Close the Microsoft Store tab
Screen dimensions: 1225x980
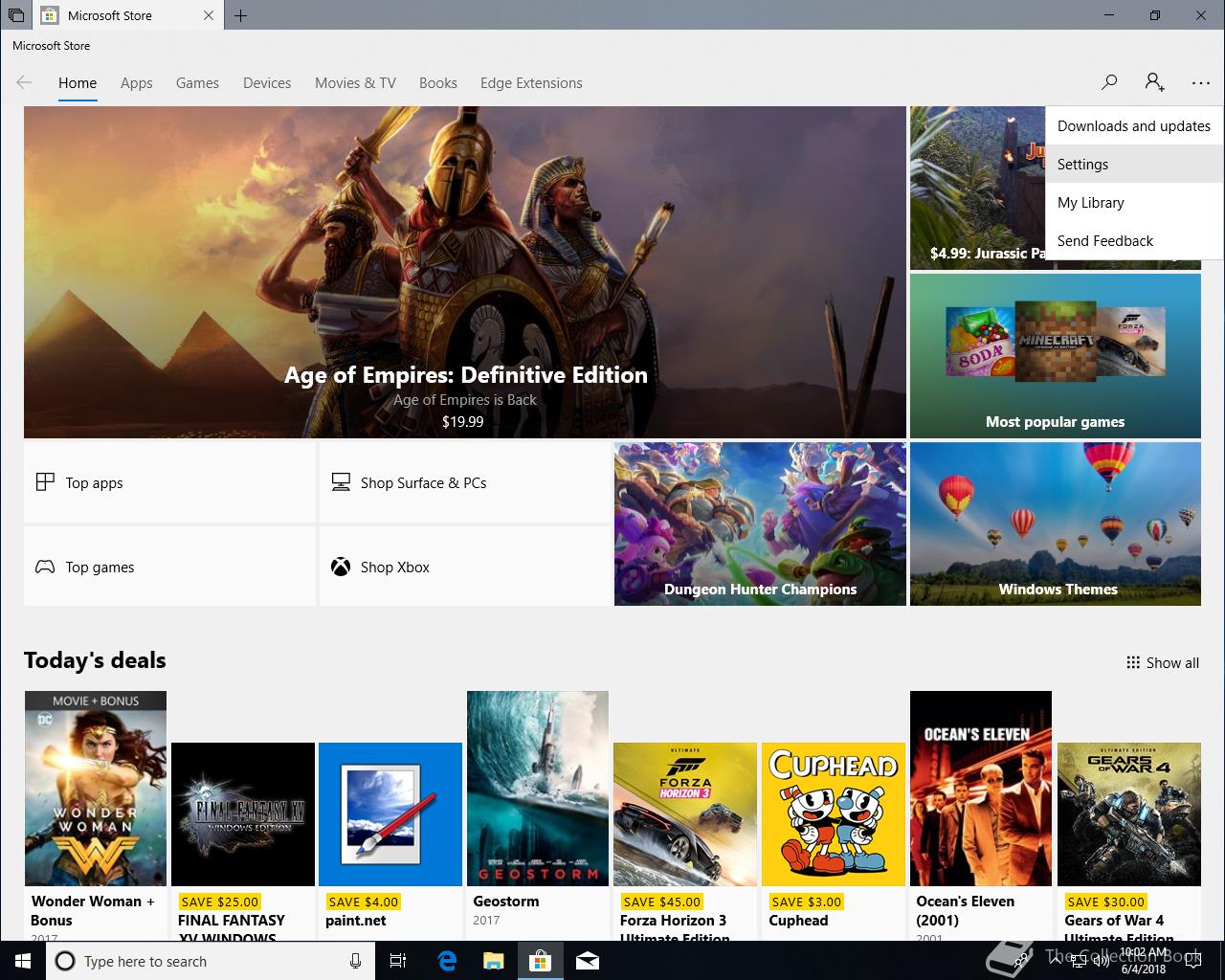pos(210,15)
